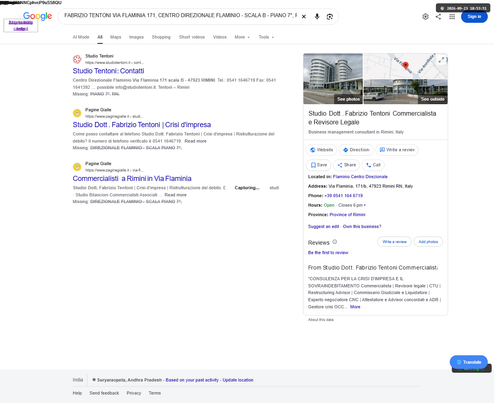
Task: Expand opening hours dropdown arrow
Action: tap(365, 205)
